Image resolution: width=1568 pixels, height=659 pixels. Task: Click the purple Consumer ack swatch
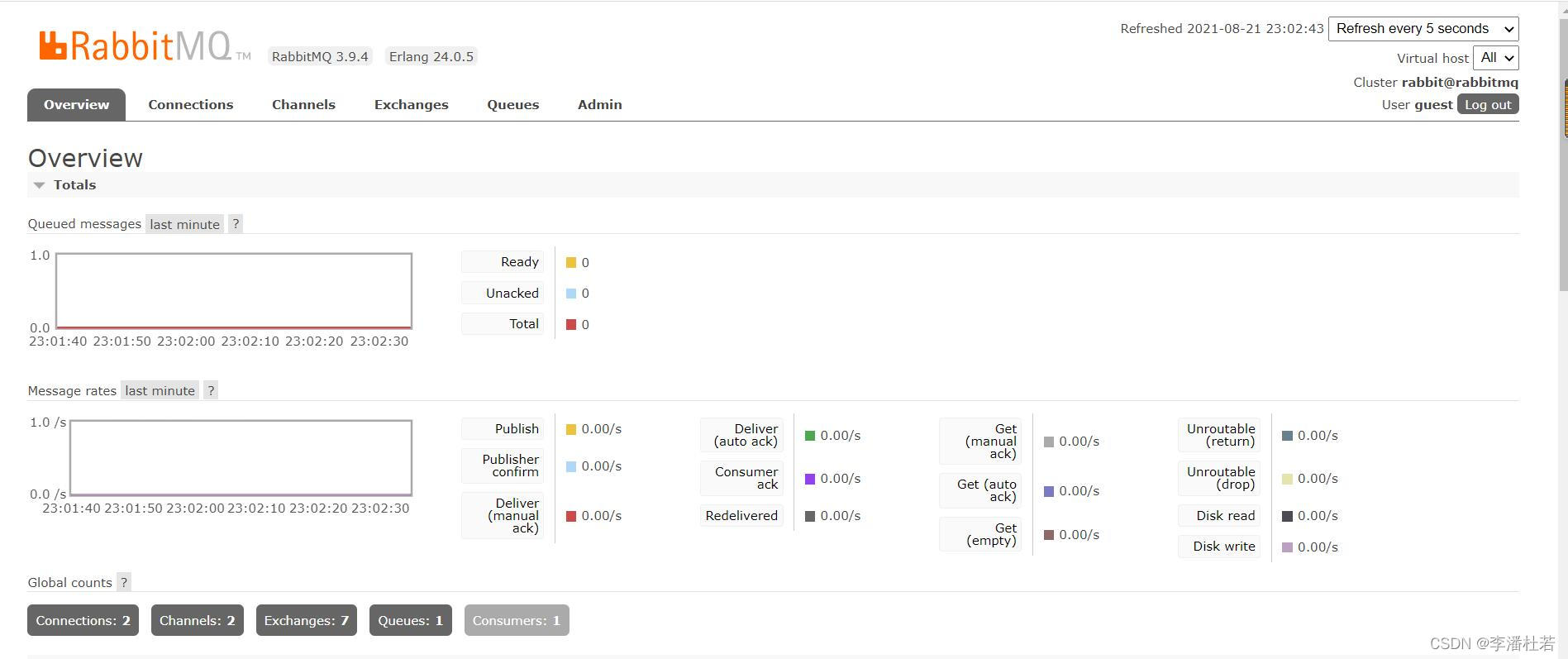[810, 479]
